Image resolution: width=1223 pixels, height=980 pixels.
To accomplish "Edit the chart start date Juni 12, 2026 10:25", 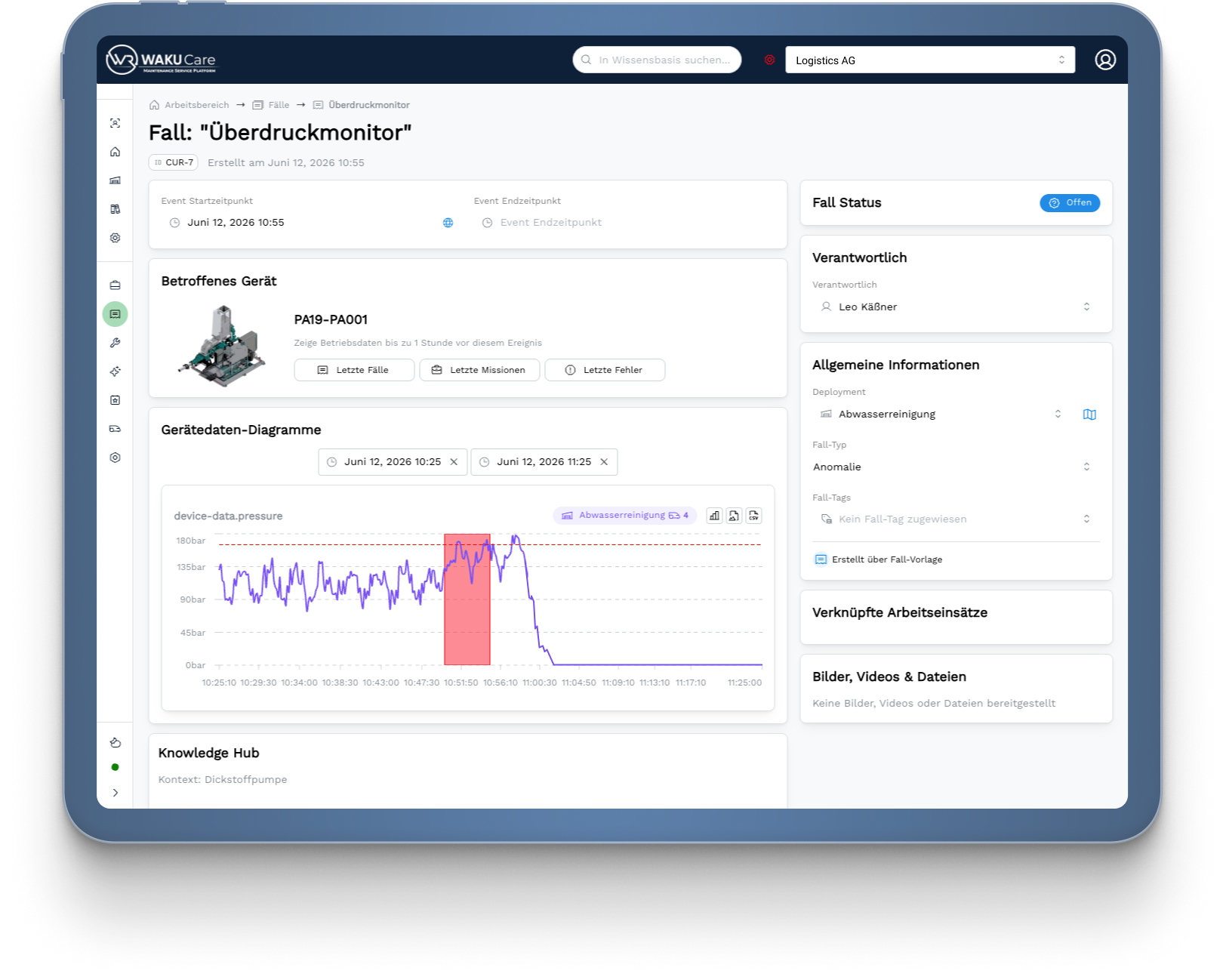I will pos(393,462).
